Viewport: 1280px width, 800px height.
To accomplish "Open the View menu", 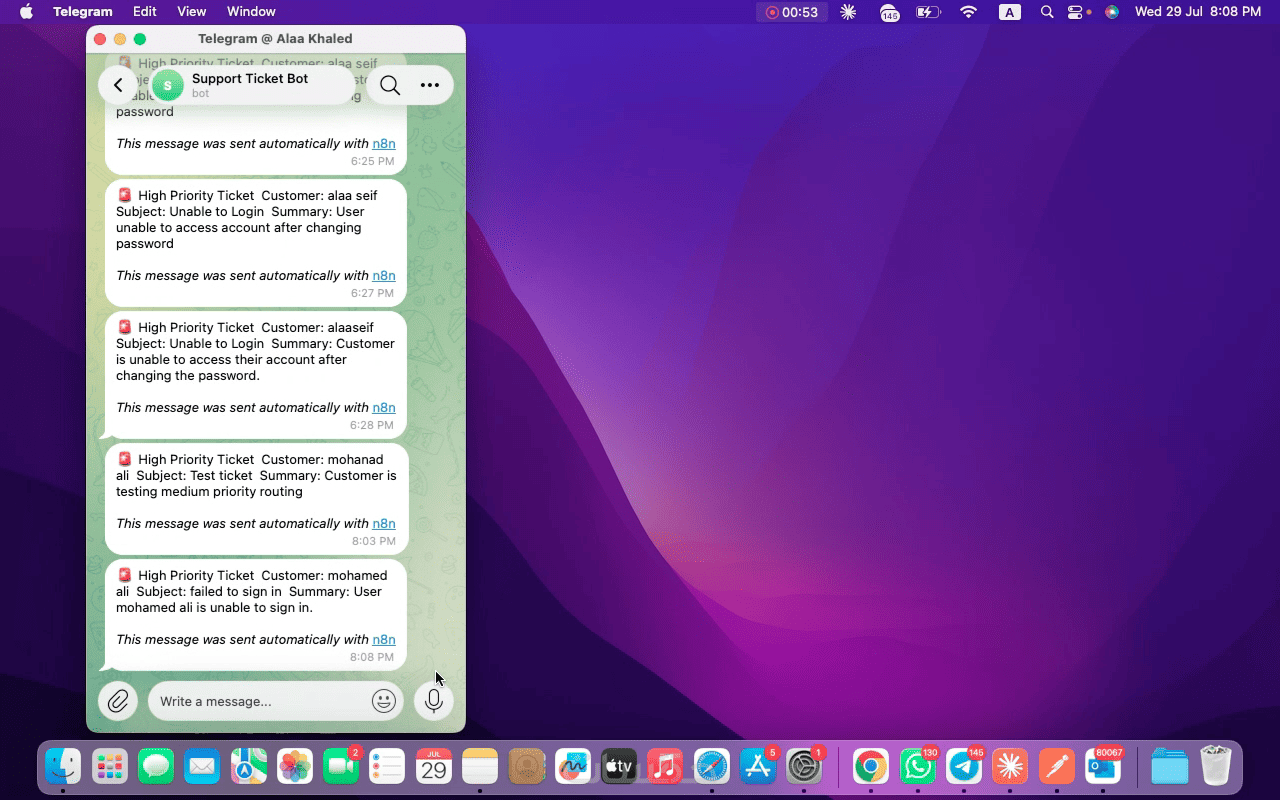I will coord(191,12).
